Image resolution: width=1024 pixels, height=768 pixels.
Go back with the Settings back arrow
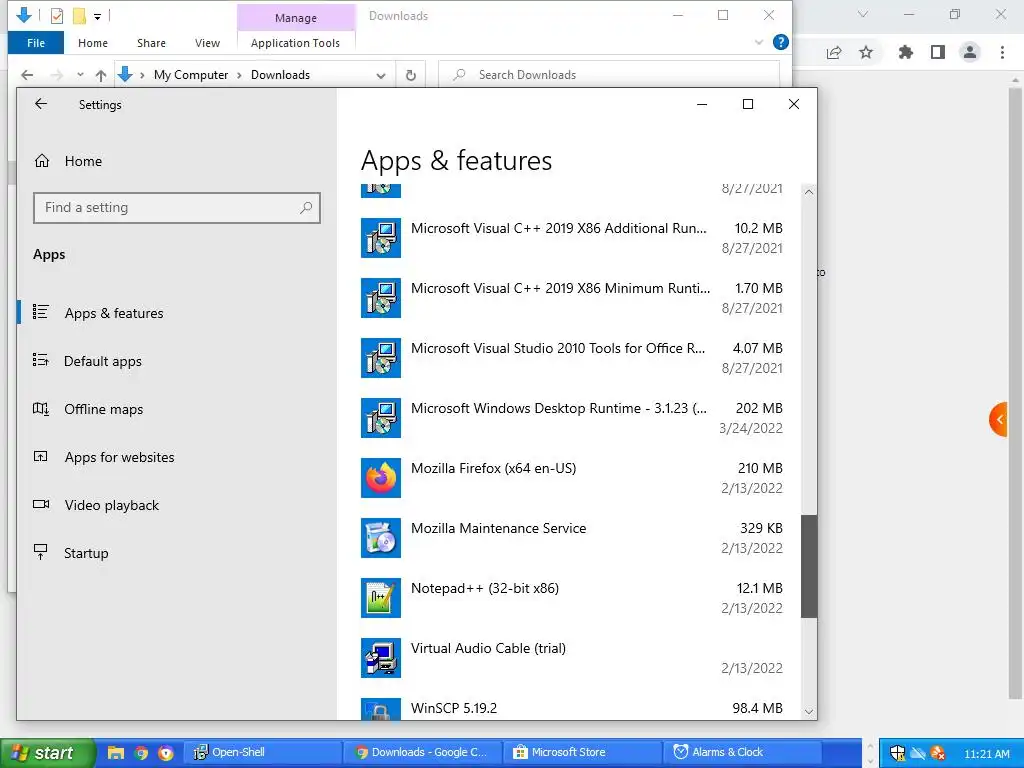tap(41, 104)
